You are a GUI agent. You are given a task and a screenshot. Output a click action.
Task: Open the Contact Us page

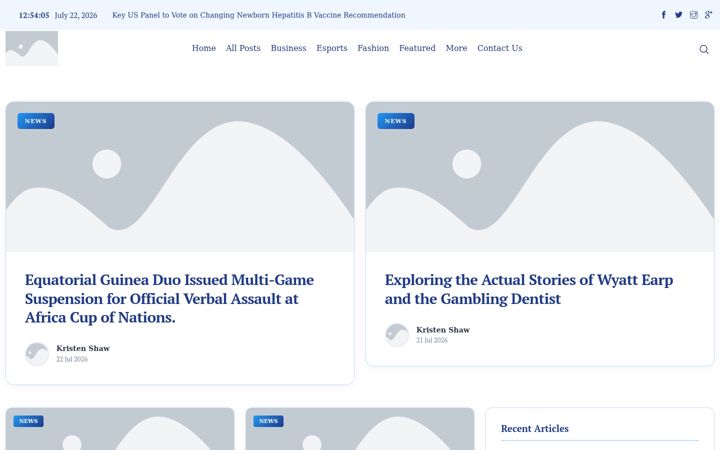(x=500, y=48)
